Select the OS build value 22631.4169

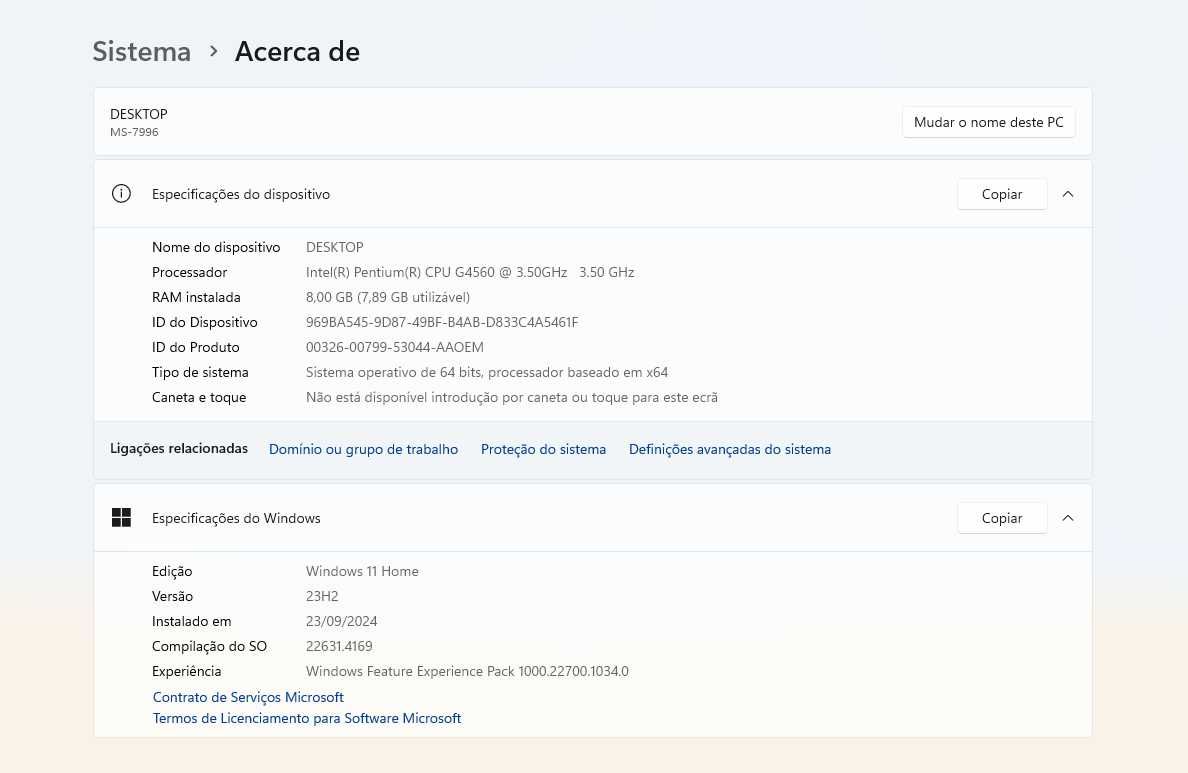(339, 646)
